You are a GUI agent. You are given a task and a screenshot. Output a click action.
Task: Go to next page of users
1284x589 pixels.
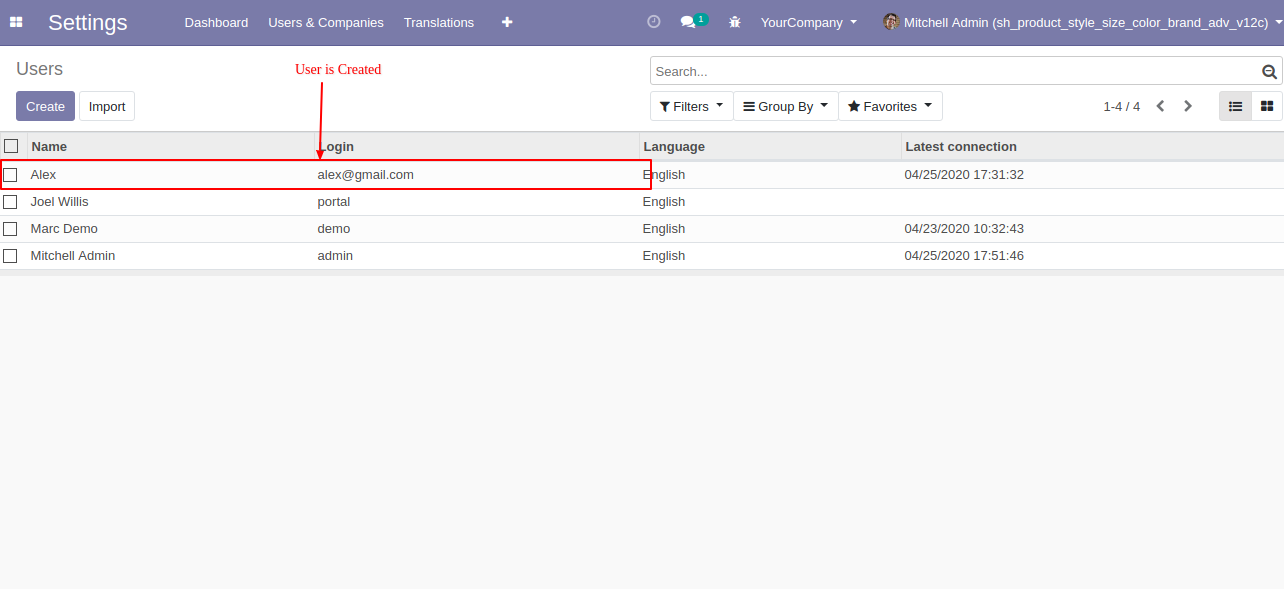(x=1188, y=106)
